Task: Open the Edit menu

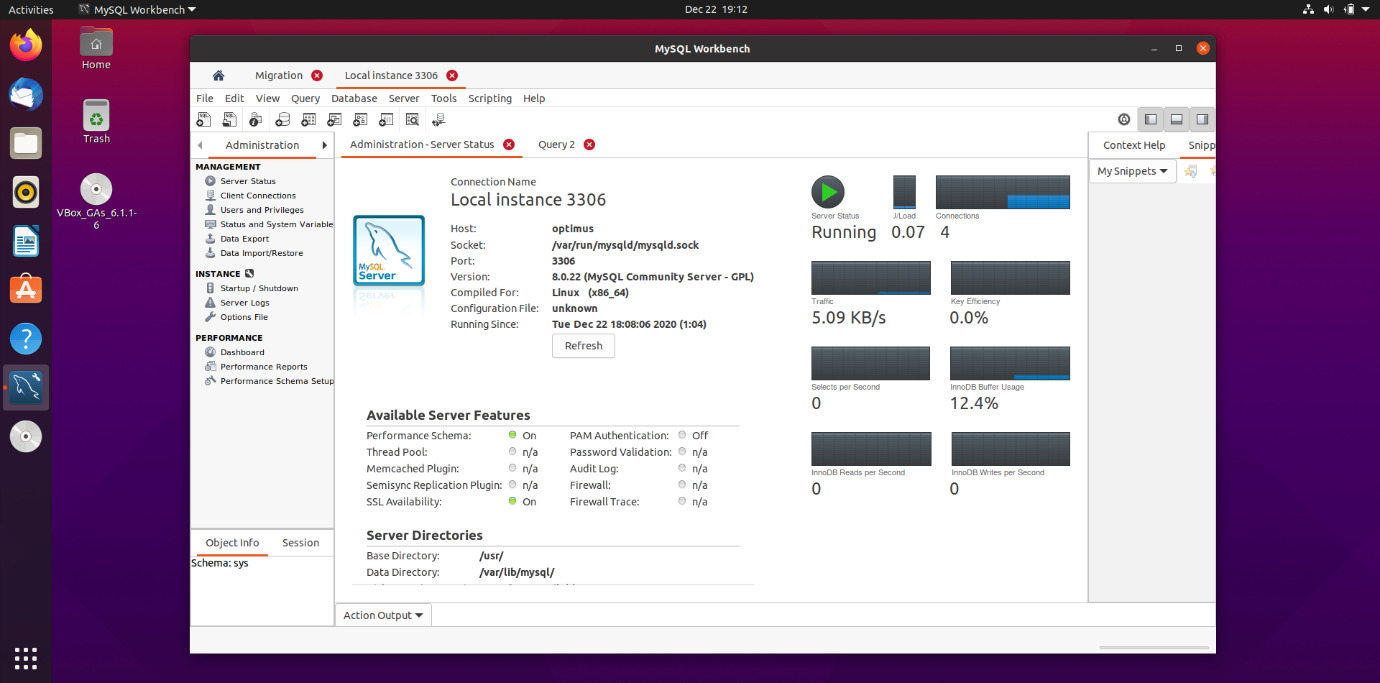Action: click(234, 98)
